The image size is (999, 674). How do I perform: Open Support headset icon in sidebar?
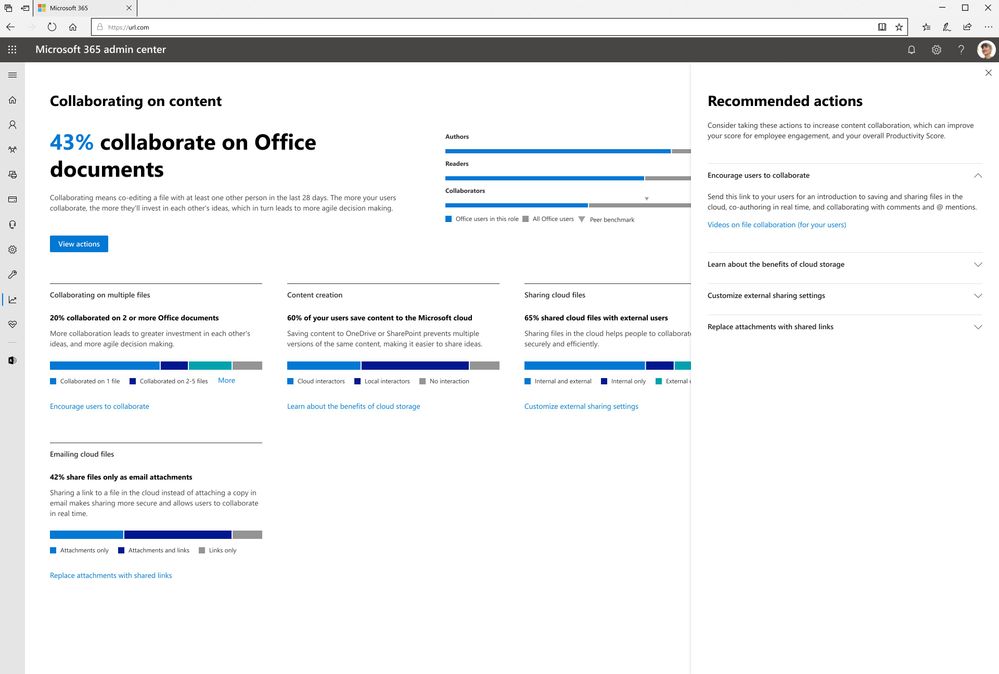tap(12, 224)
